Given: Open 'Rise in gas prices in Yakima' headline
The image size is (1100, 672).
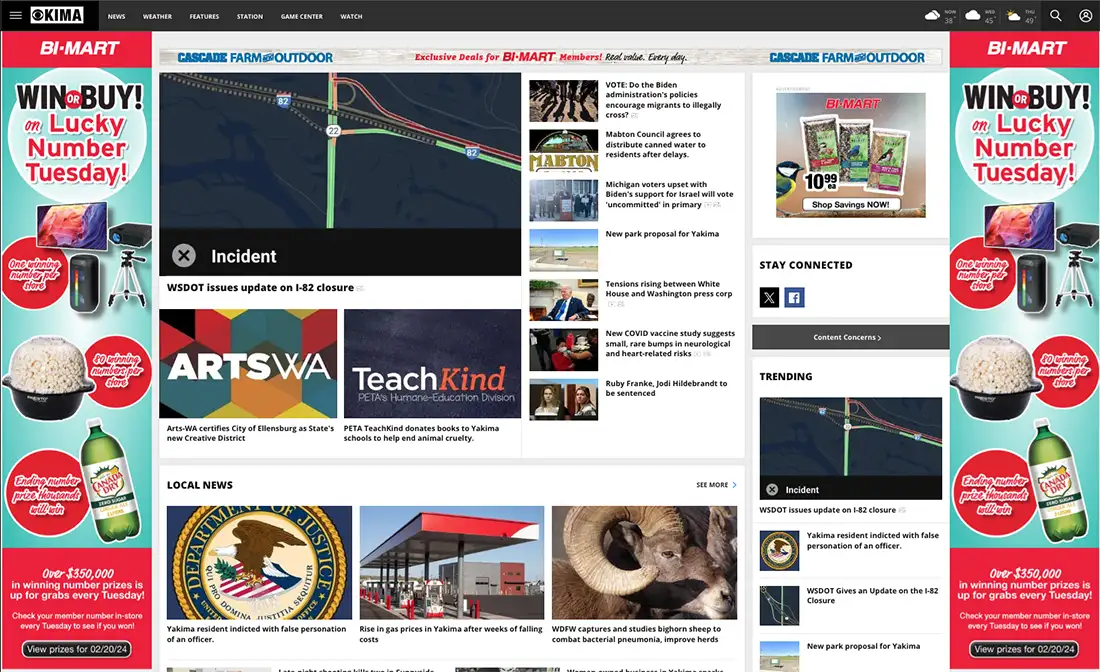Looking at the screenshot, I should pyautogui.click(x=451, y=634).
